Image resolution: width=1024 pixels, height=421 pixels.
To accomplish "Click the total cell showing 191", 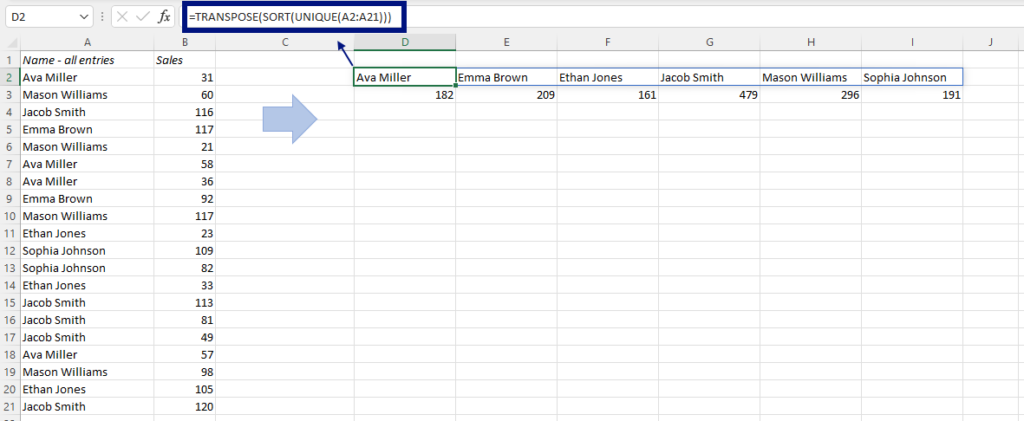I will [x=912, y=95].
